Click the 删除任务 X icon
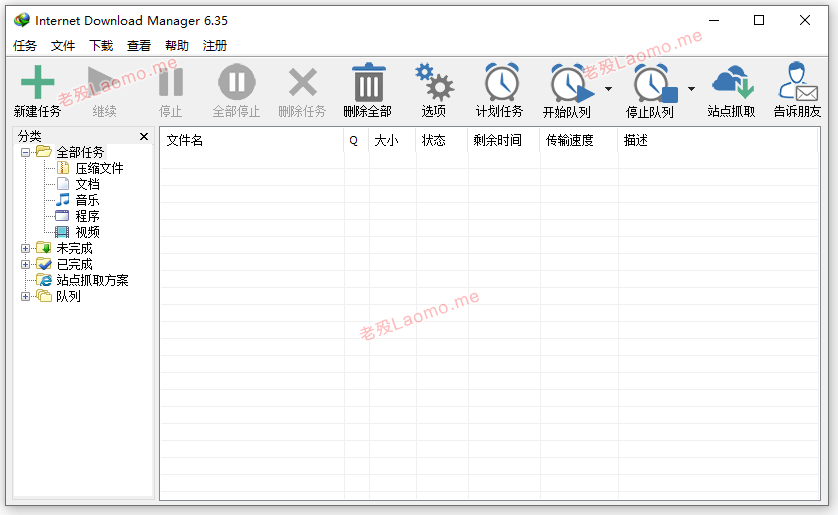838x515 pixels. [x=303, y=82]
